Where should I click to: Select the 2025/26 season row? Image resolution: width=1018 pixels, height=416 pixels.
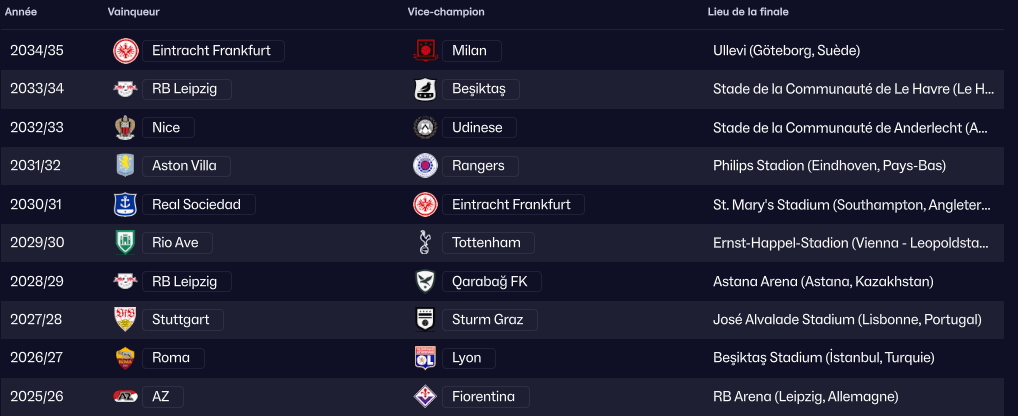click(x=37, y=397)
